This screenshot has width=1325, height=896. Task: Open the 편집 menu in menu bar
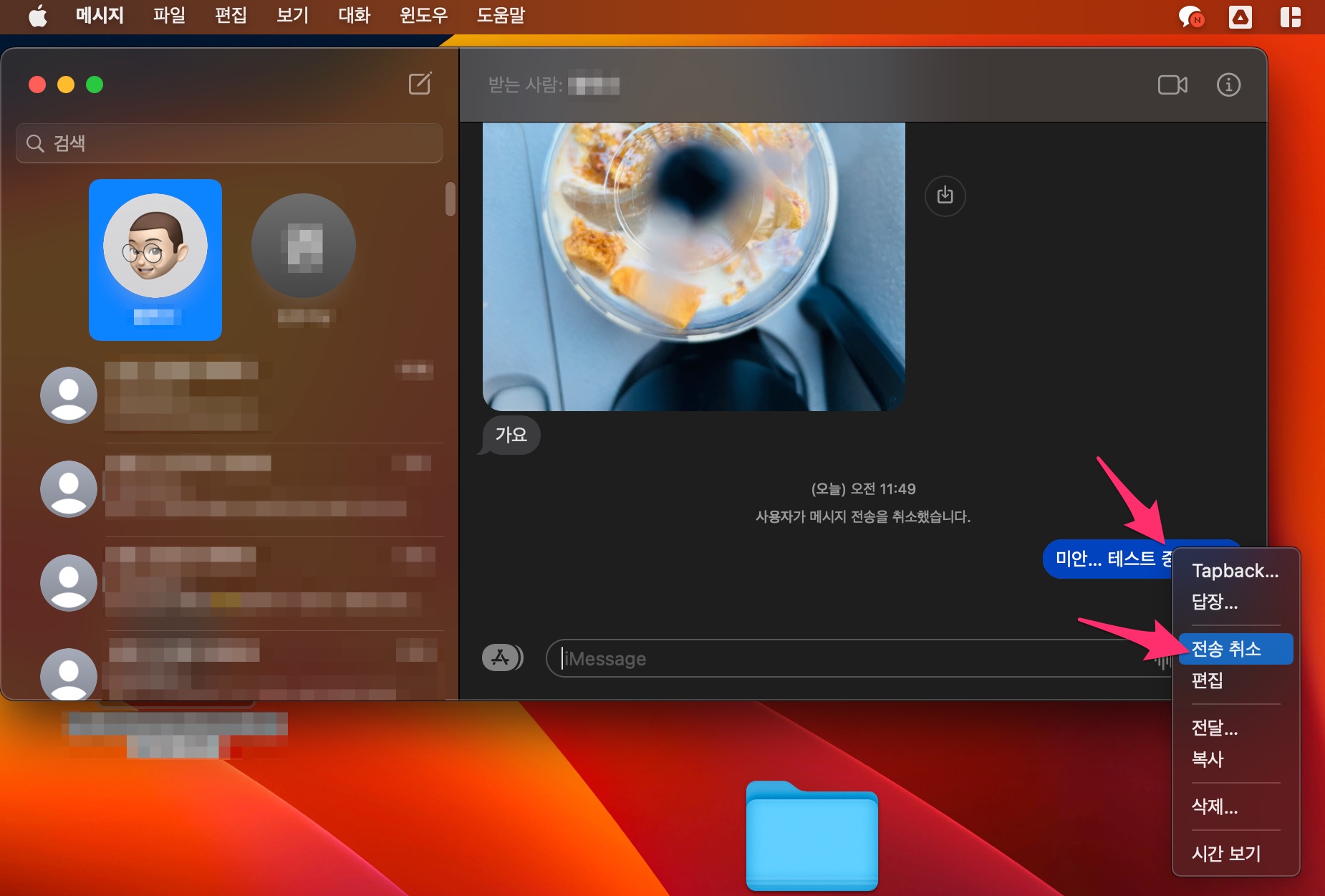[x=231, y=16]
